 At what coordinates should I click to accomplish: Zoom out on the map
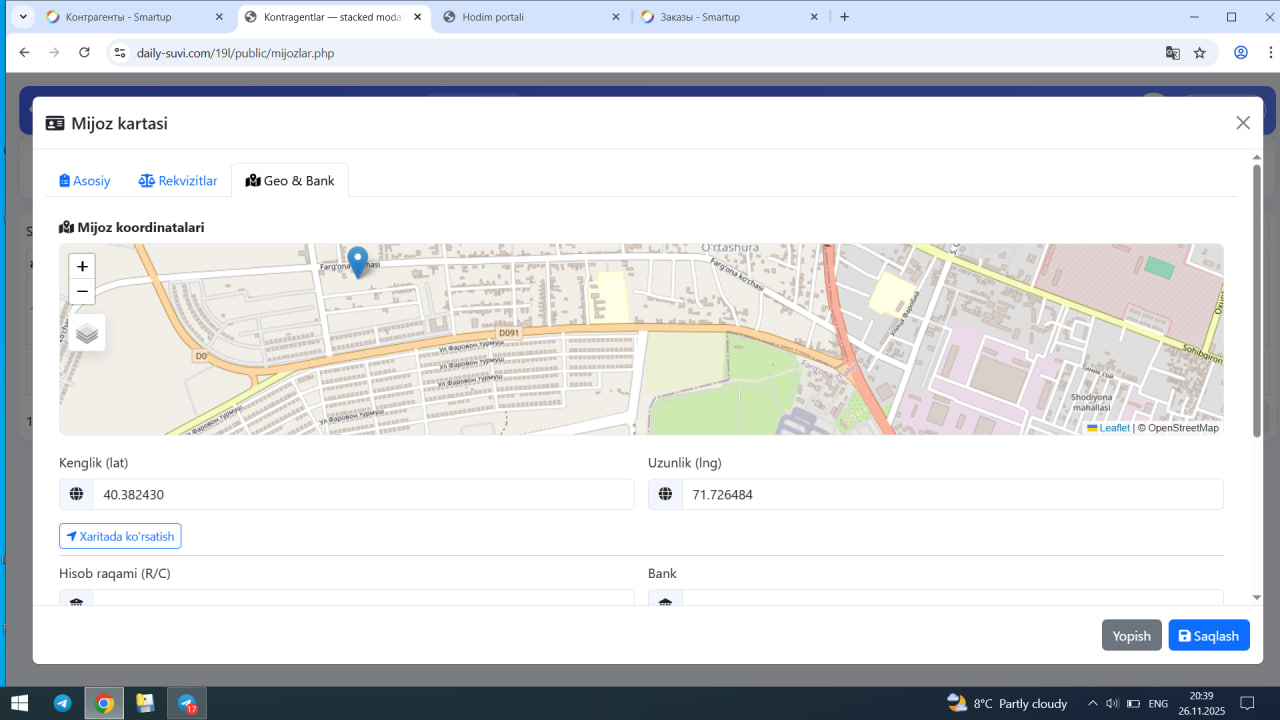[82, 292]
